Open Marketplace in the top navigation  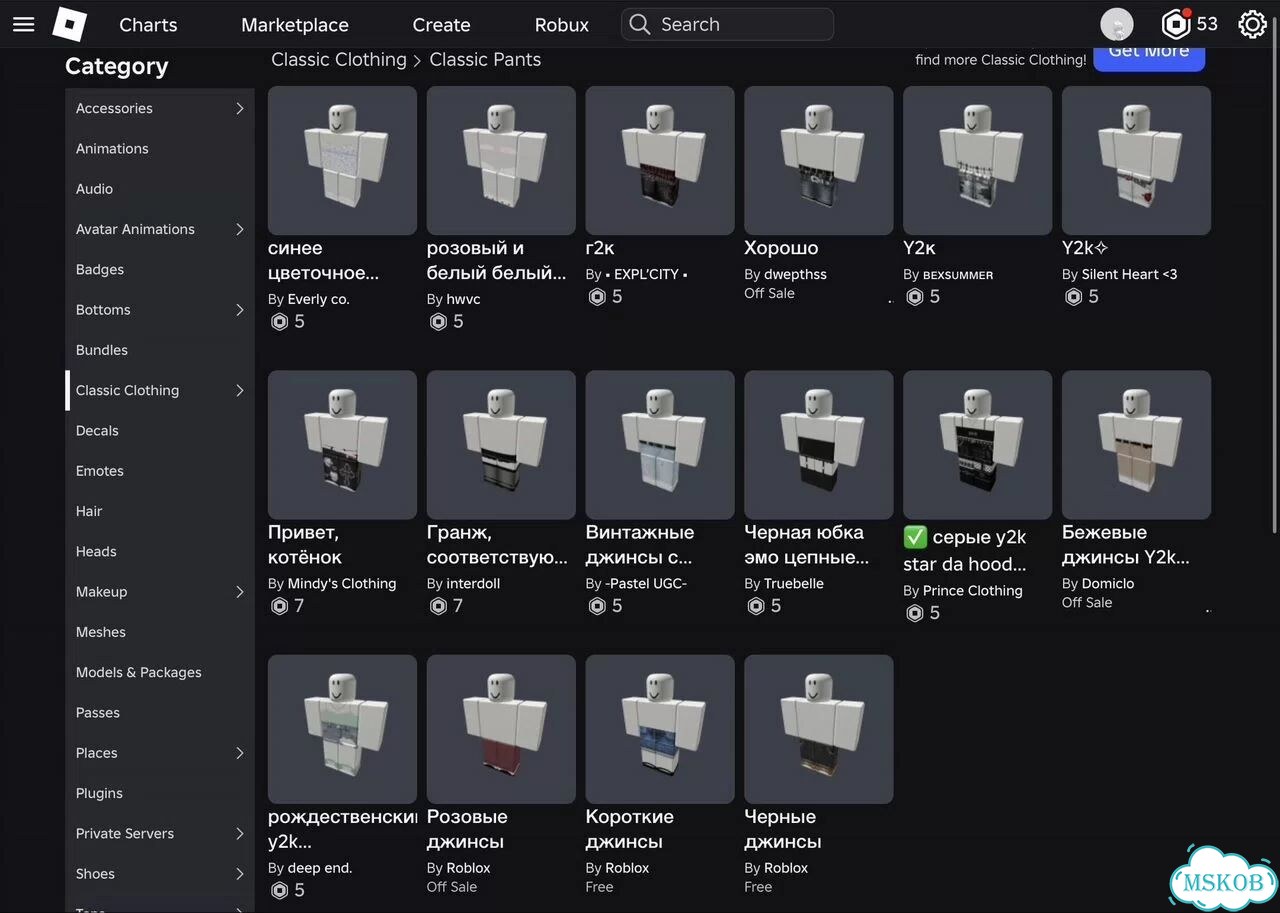(295, 25)
